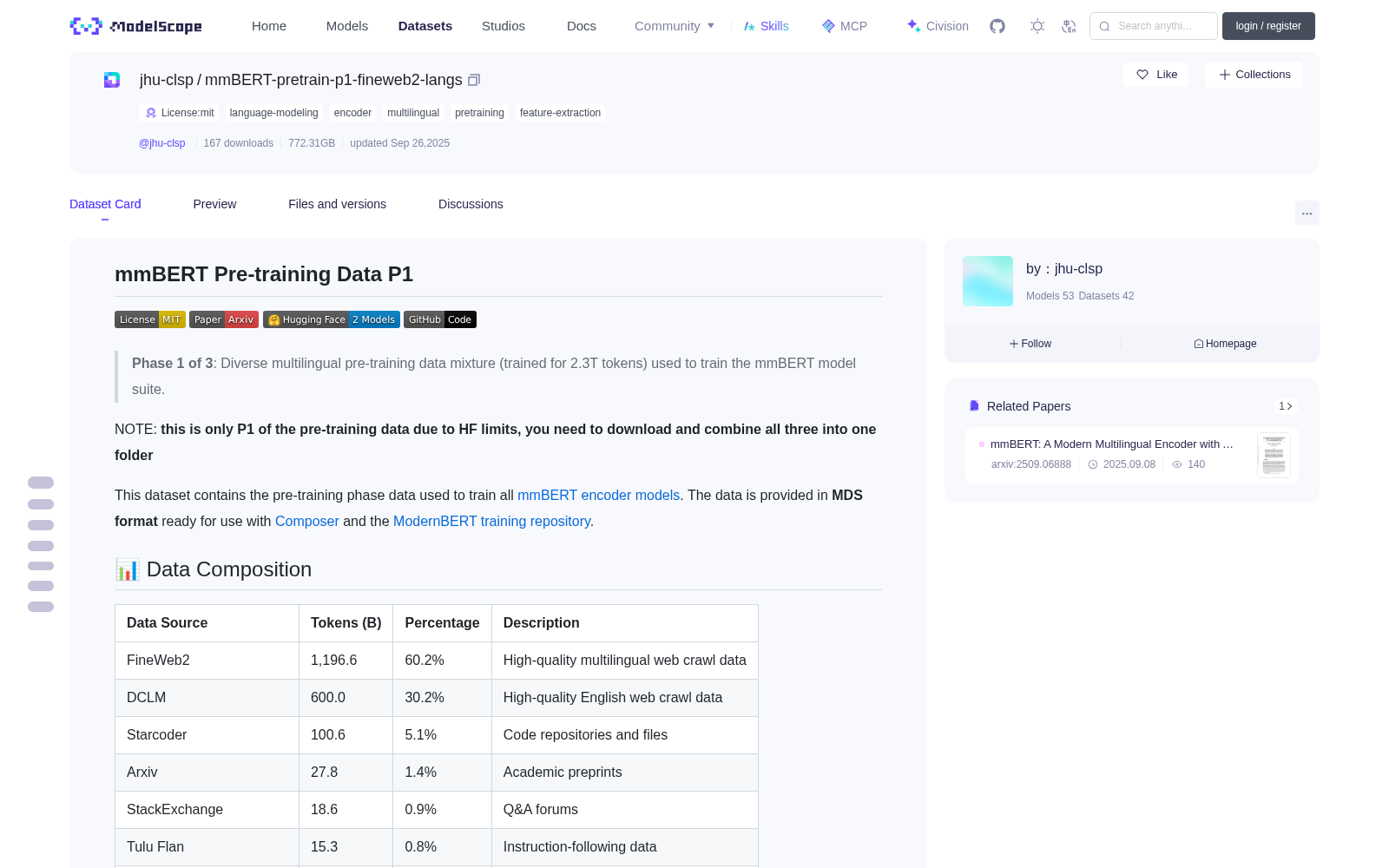
Task: Add dataset to Collections
Action: pyautogui.click(x=1254, y=75)
